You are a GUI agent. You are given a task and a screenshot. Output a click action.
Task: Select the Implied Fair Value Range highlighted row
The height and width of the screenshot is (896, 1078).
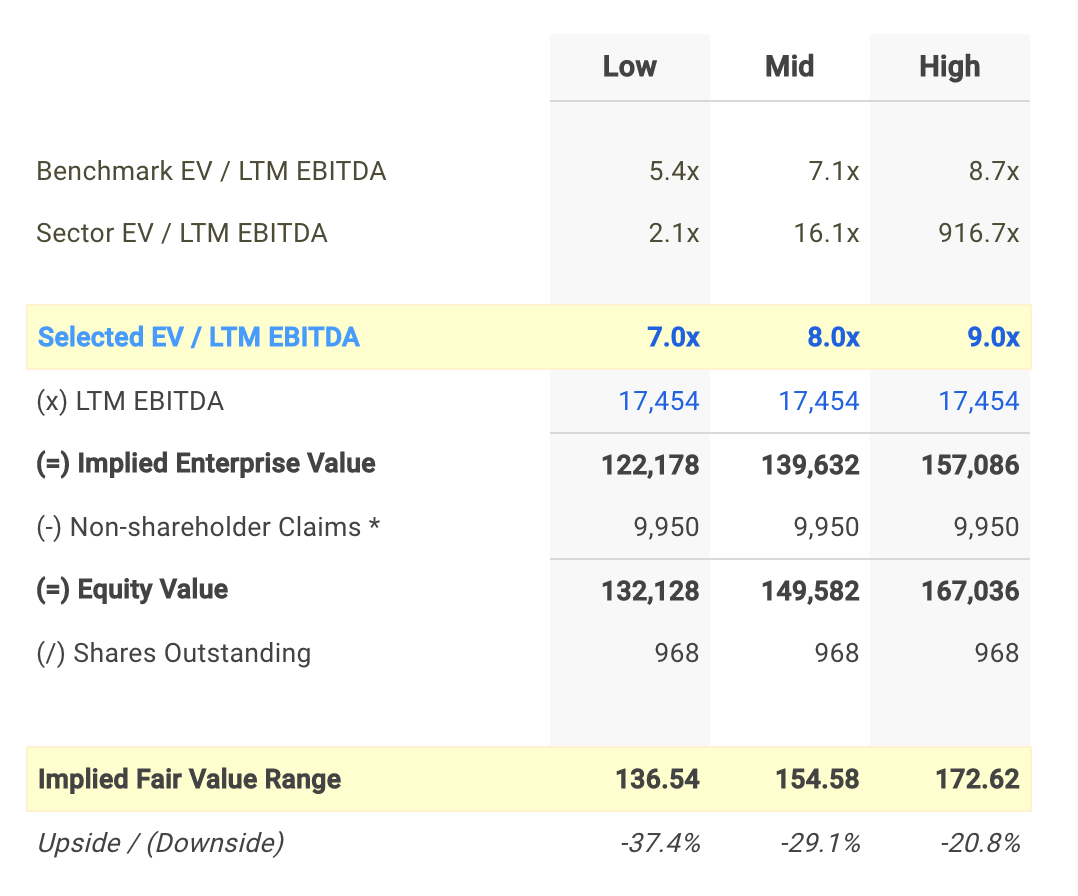189,779
